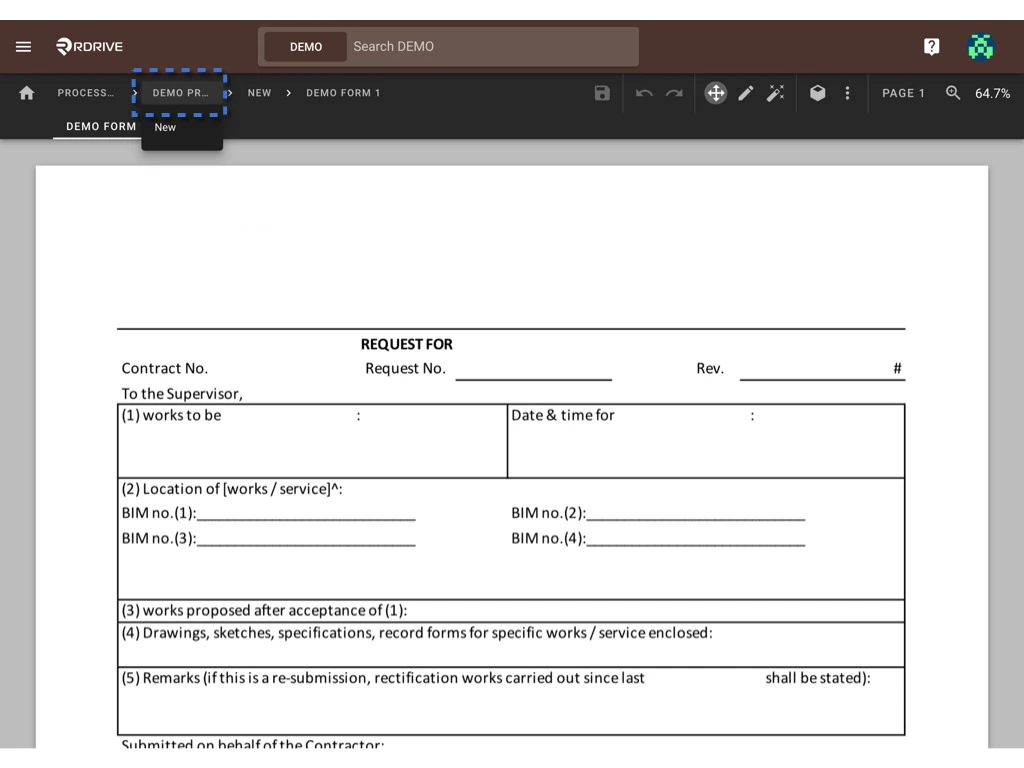Open the DEMO search scope selector
Viewport: 1024px width, 768px height.
point(305,46)
